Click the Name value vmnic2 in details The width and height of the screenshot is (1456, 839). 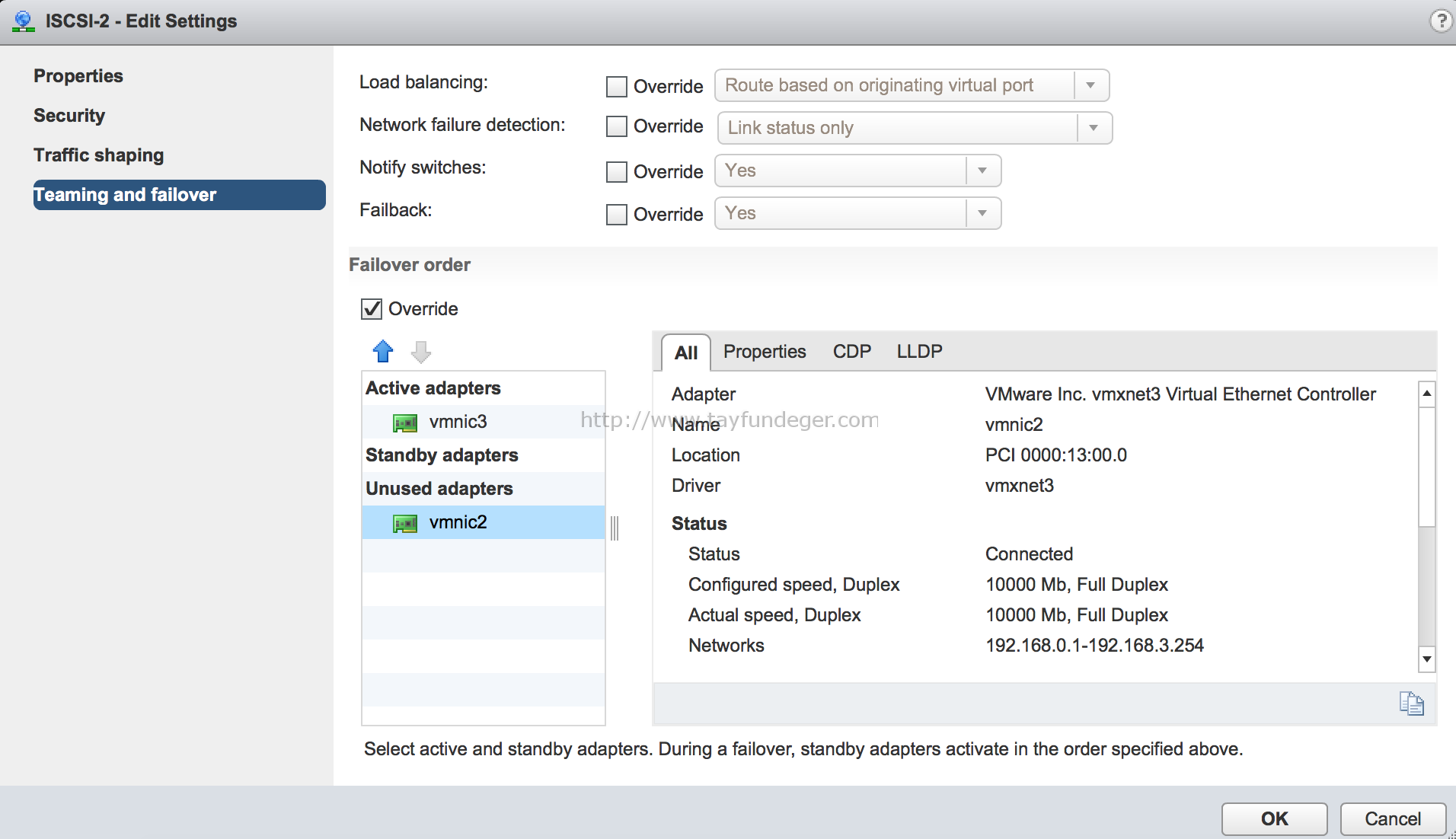[x=1014, y=425]
